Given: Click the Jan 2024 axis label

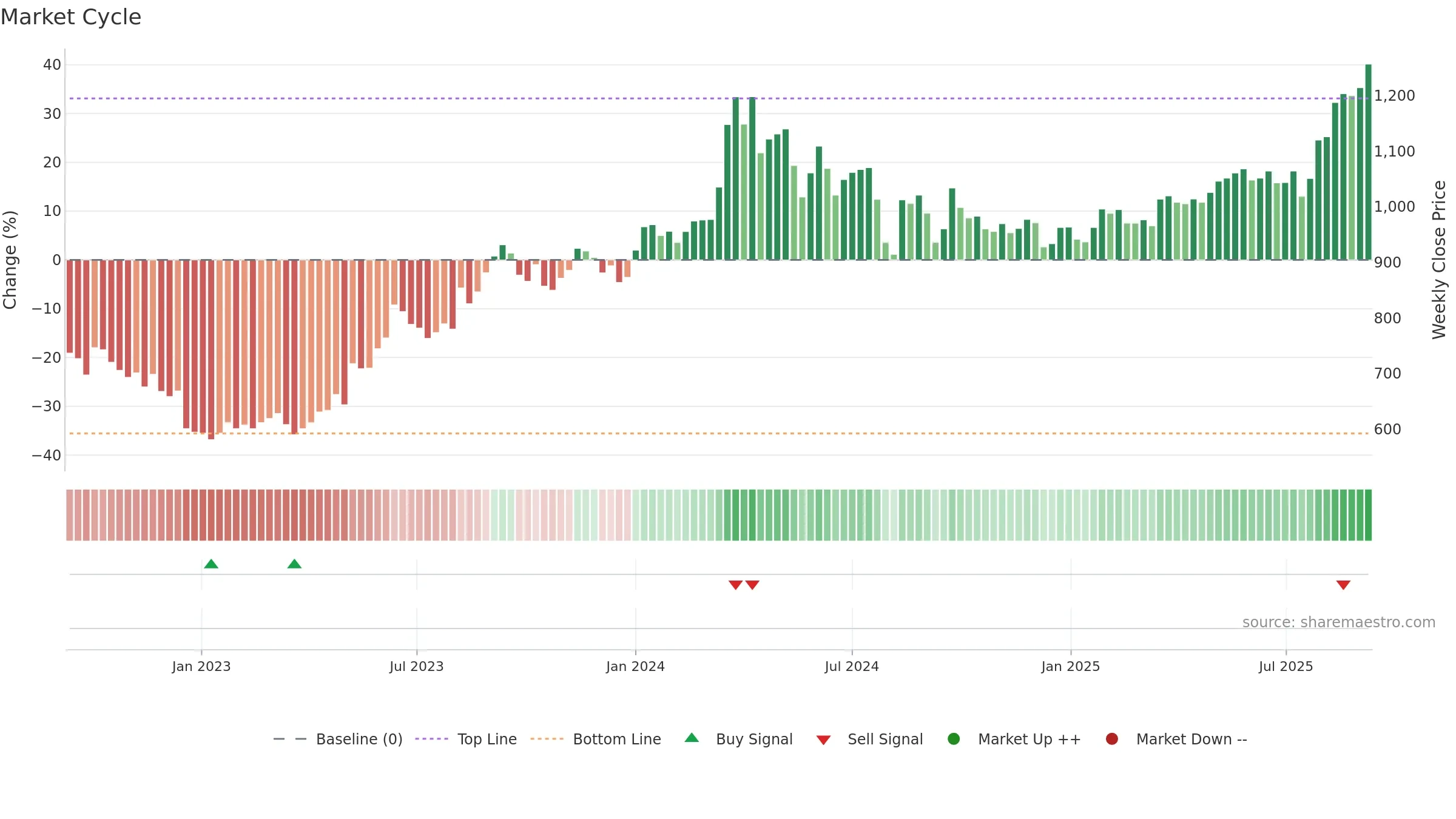Looking at the screenshot, I should (636, 666).
